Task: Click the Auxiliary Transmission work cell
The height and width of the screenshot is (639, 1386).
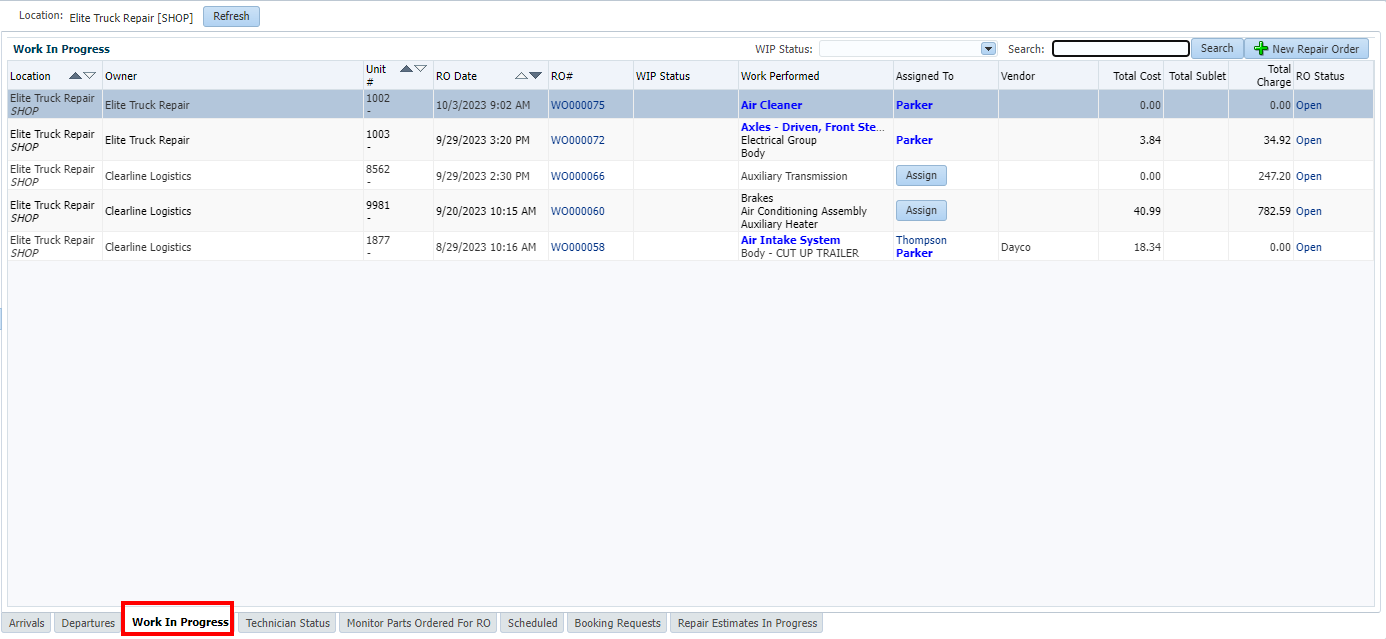Action: (x=815, y=176)
